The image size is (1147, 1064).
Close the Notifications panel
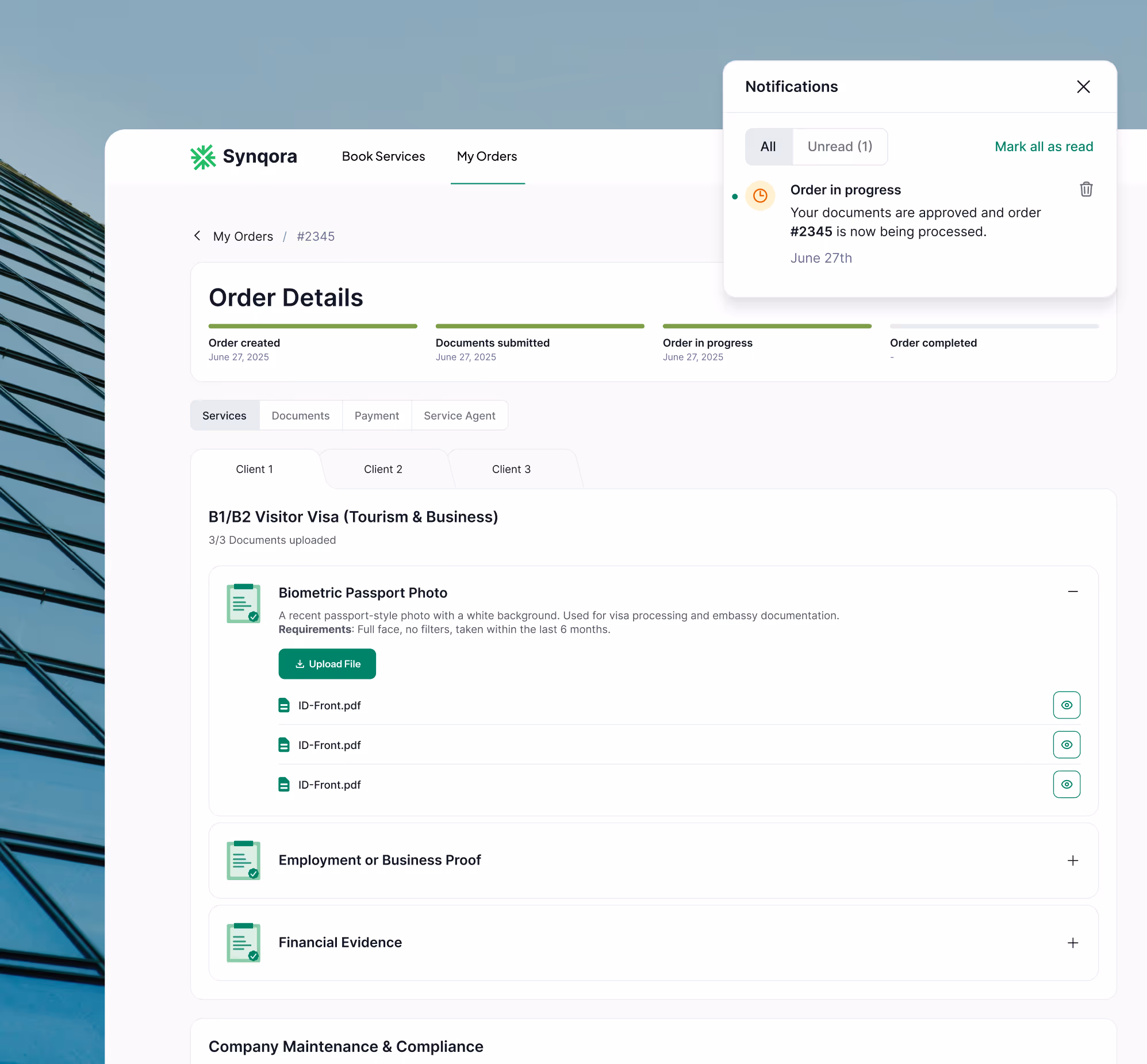(1083, 86)
